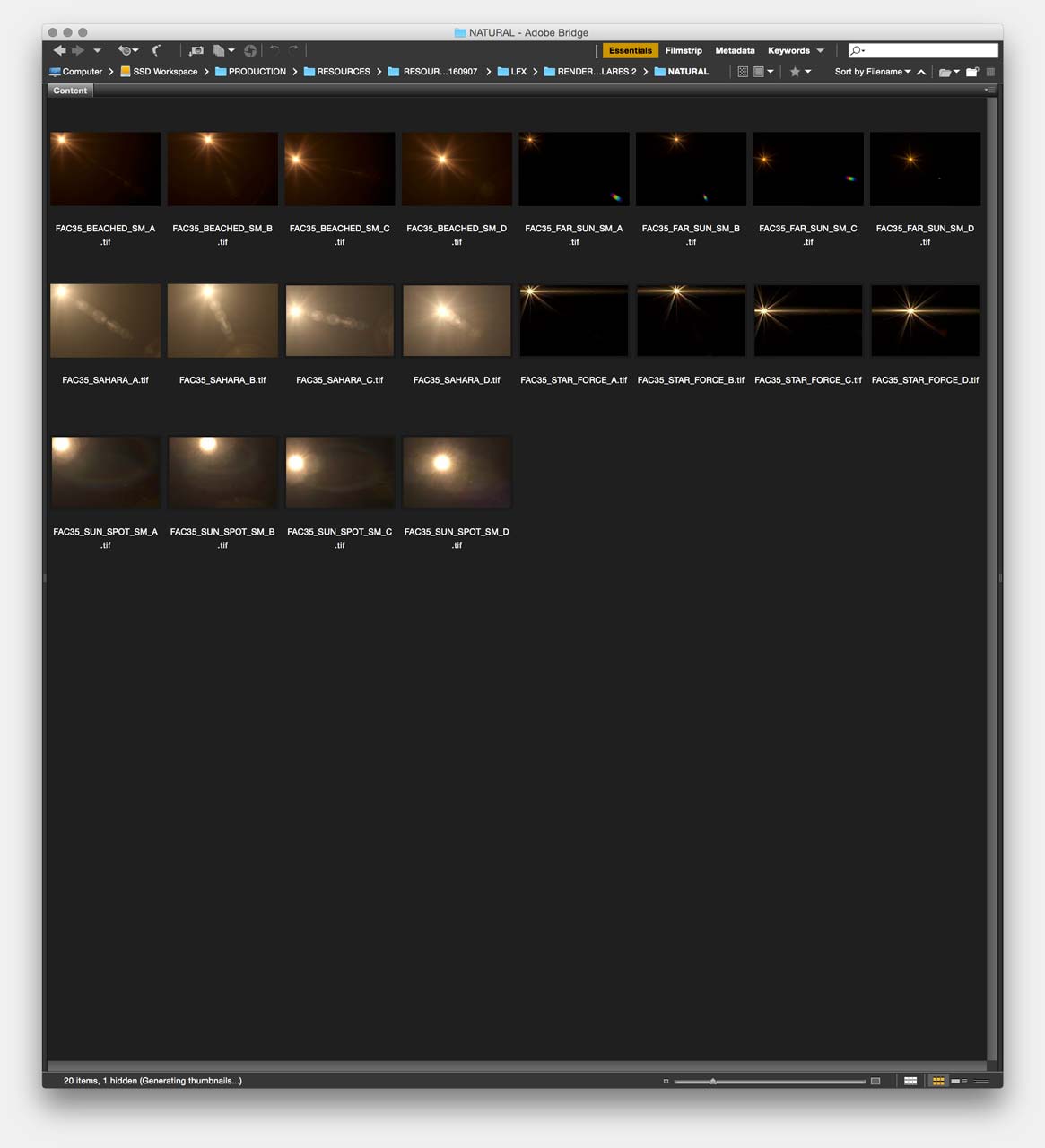Switch to the Filmstrip workspace
Image resolution: width=1045 pixels, height=1148 pixels.
pos(684,50)
